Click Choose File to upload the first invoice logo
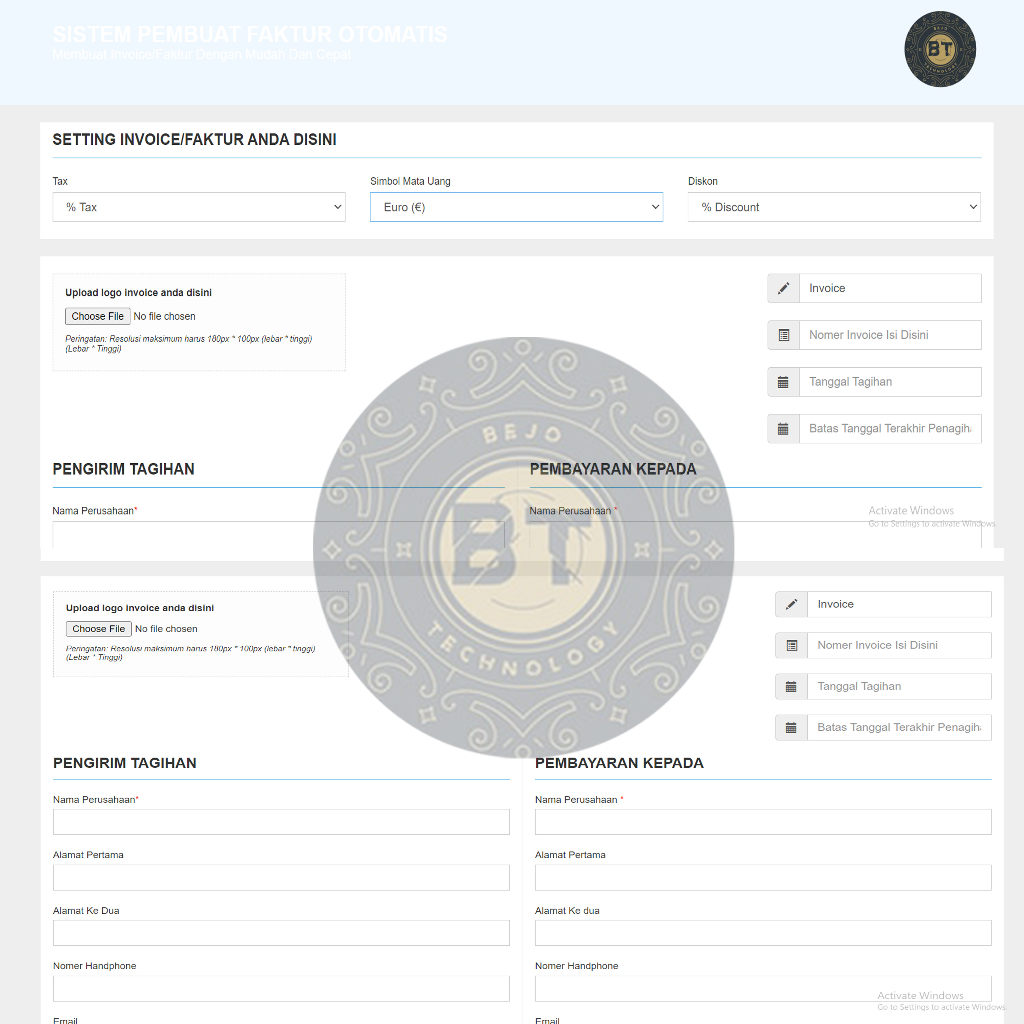Screen dimensions: 1024x1024 pos(97,315)
